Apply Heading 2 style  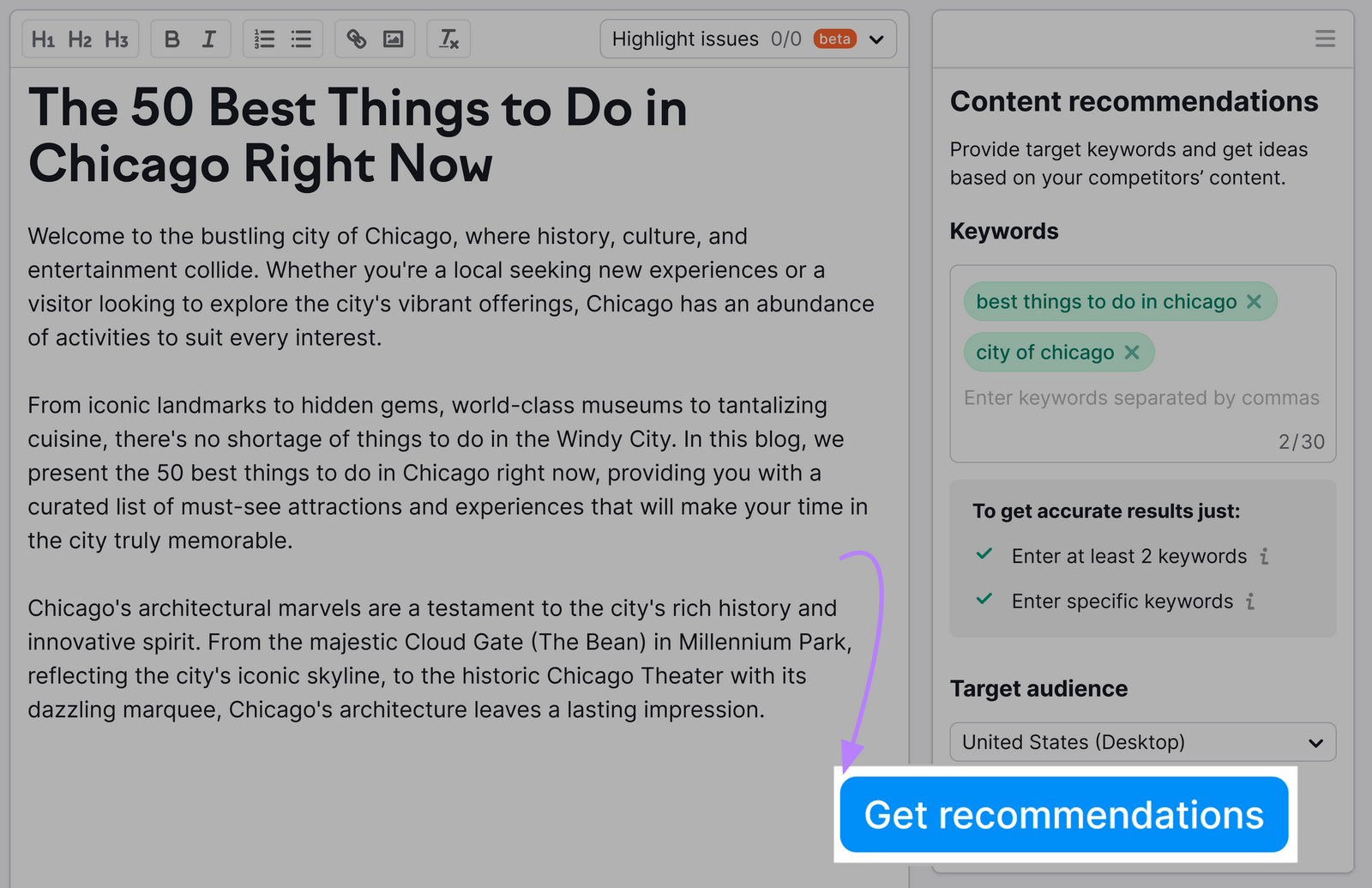coord(80,39)
